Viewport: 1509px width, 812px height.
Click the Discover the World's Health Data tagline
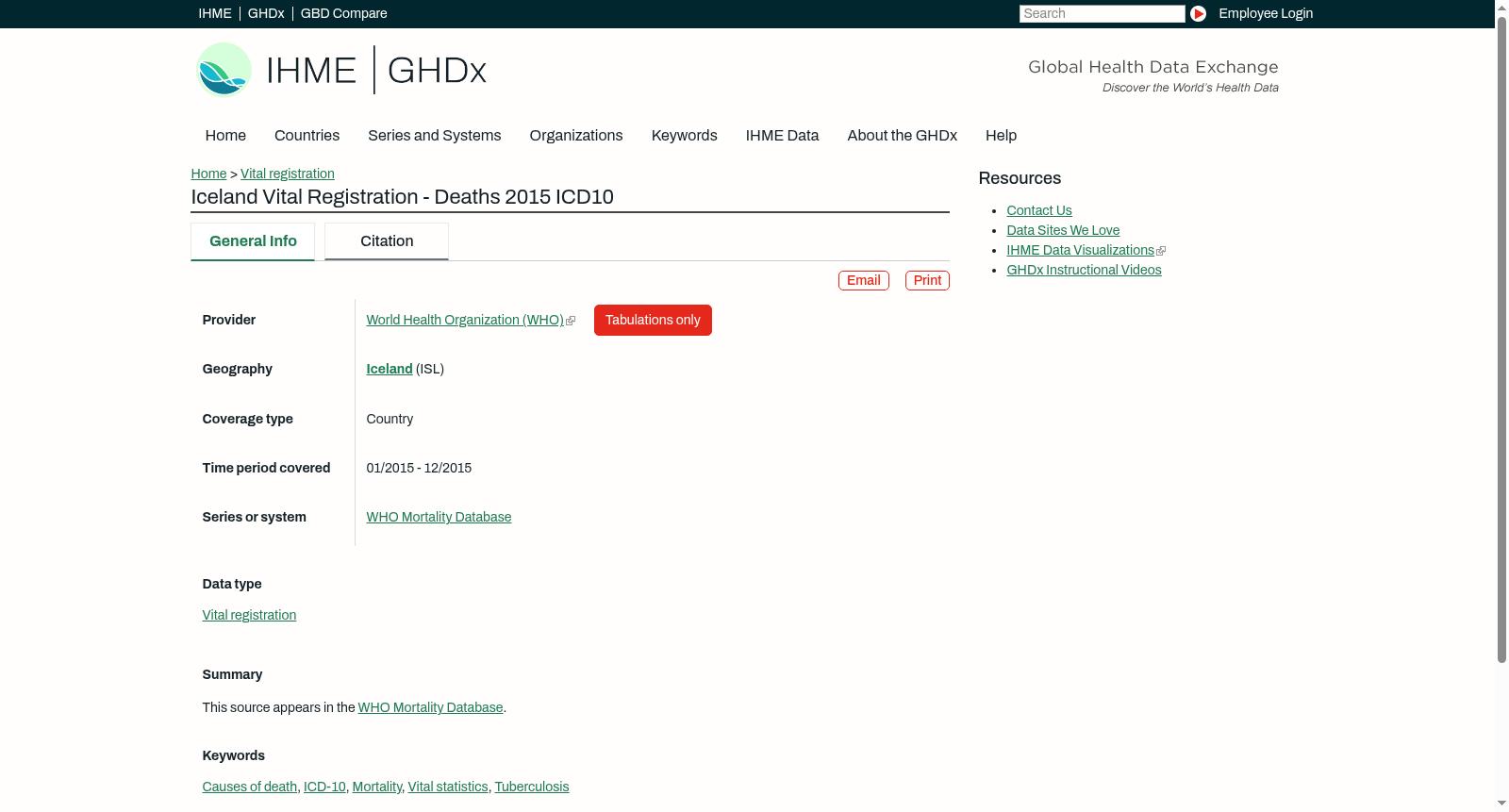(1191, 88)
